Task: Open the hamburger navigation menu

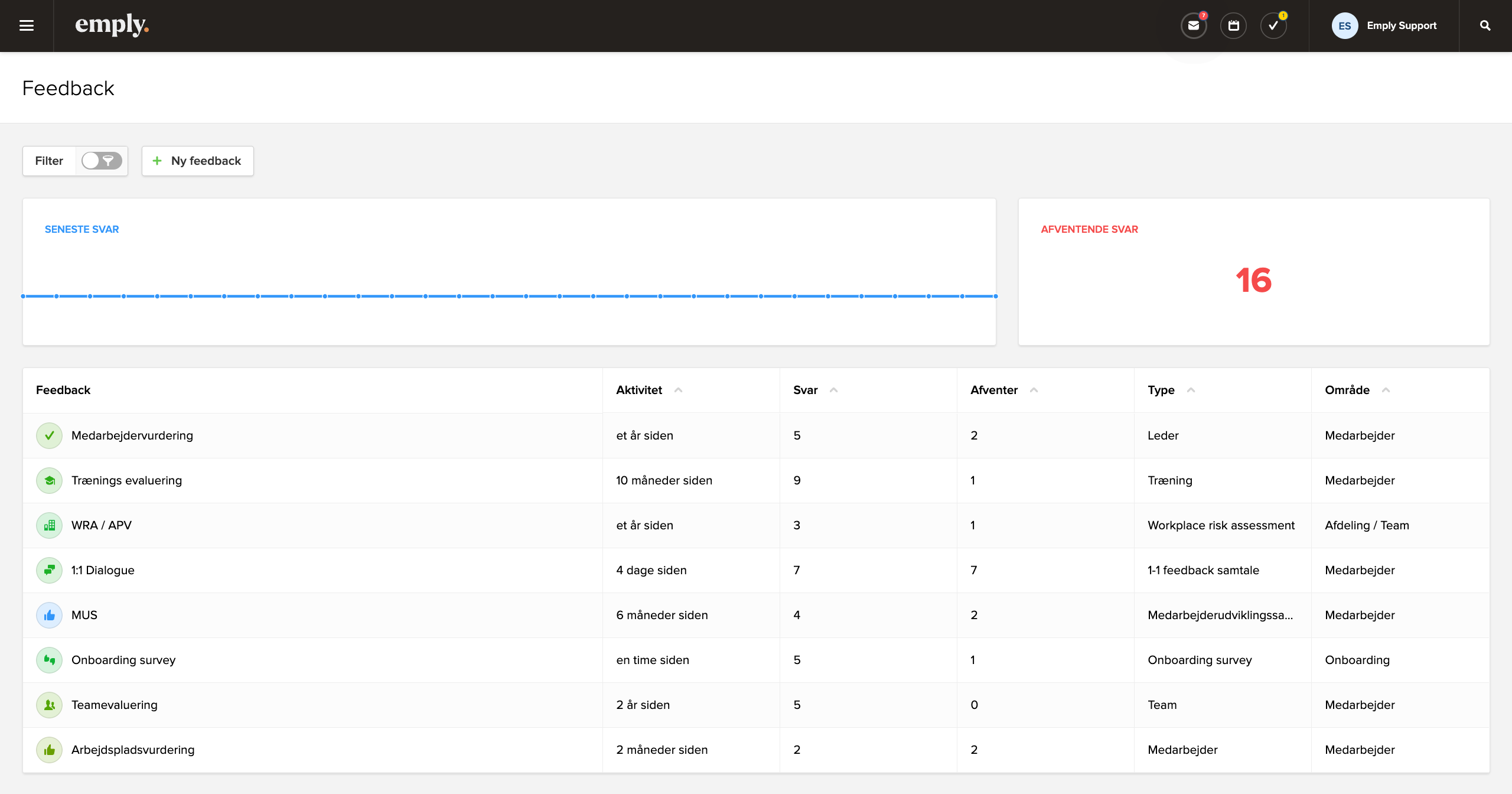Action: 26,25
